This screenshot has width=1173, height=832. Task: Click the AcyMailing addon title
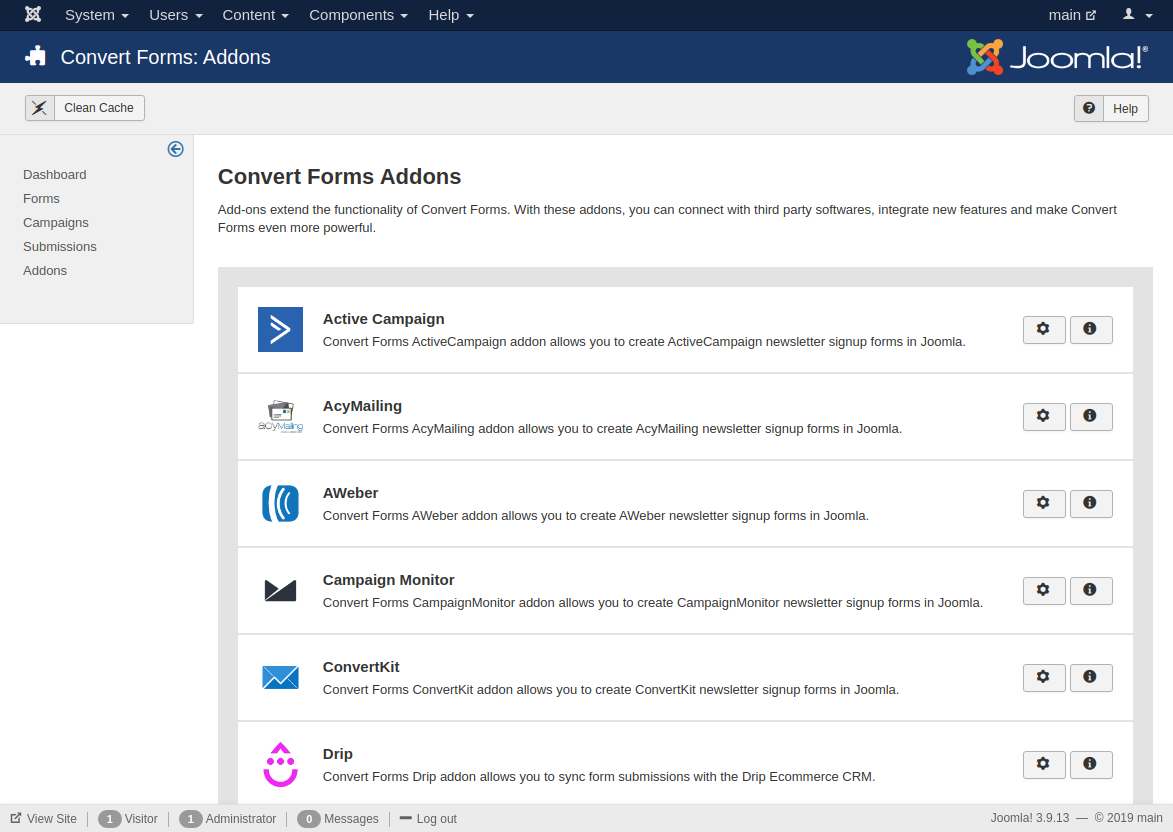(362, 406)
